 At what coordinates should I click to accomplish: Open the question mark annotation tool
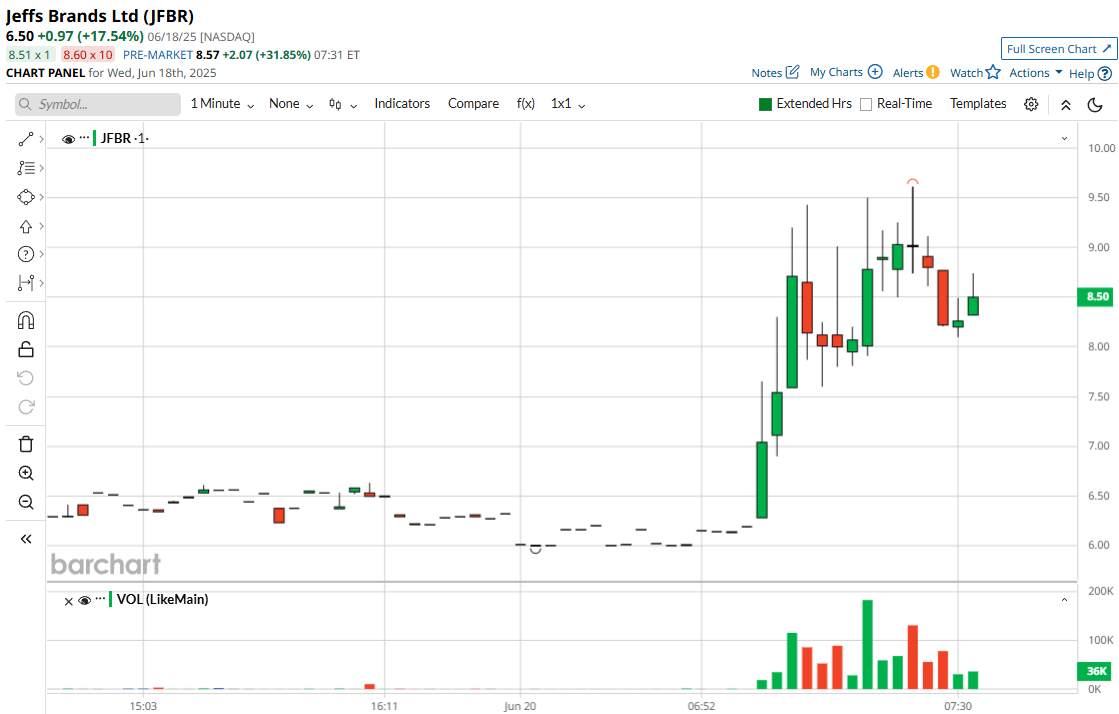26,254
